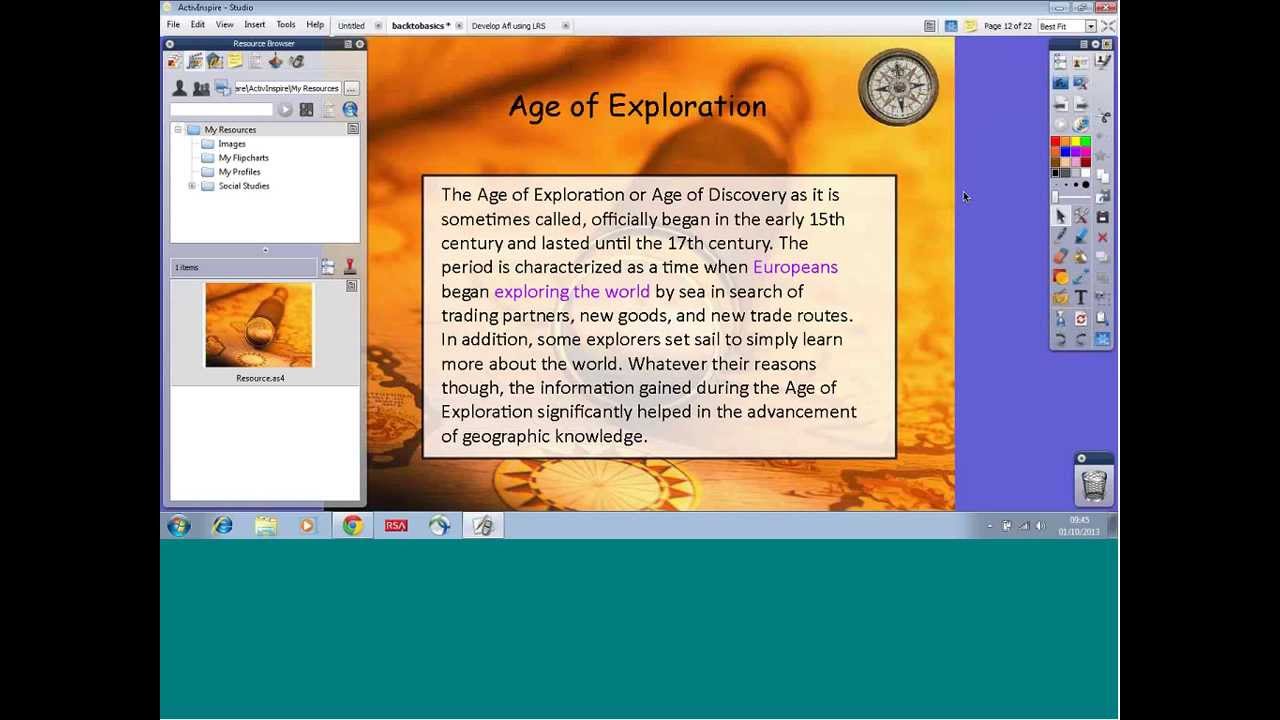Collapse resource folder pane with small arrow

click(265, 250)
